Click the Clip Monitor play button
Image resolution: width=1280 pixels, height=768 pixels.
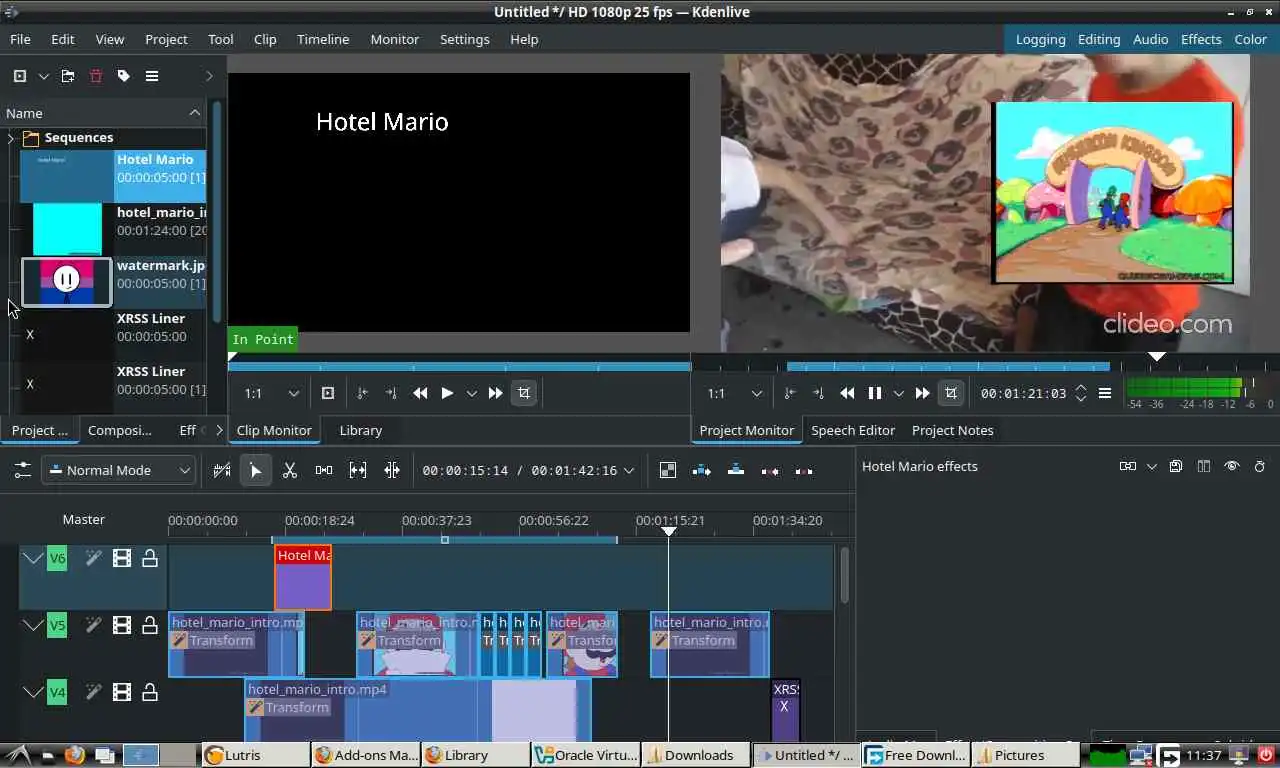coord(447,393)
